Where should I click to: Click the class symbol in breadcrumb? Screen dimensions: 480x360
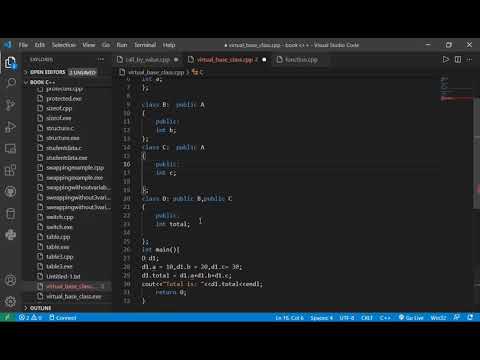click(198, 72)
